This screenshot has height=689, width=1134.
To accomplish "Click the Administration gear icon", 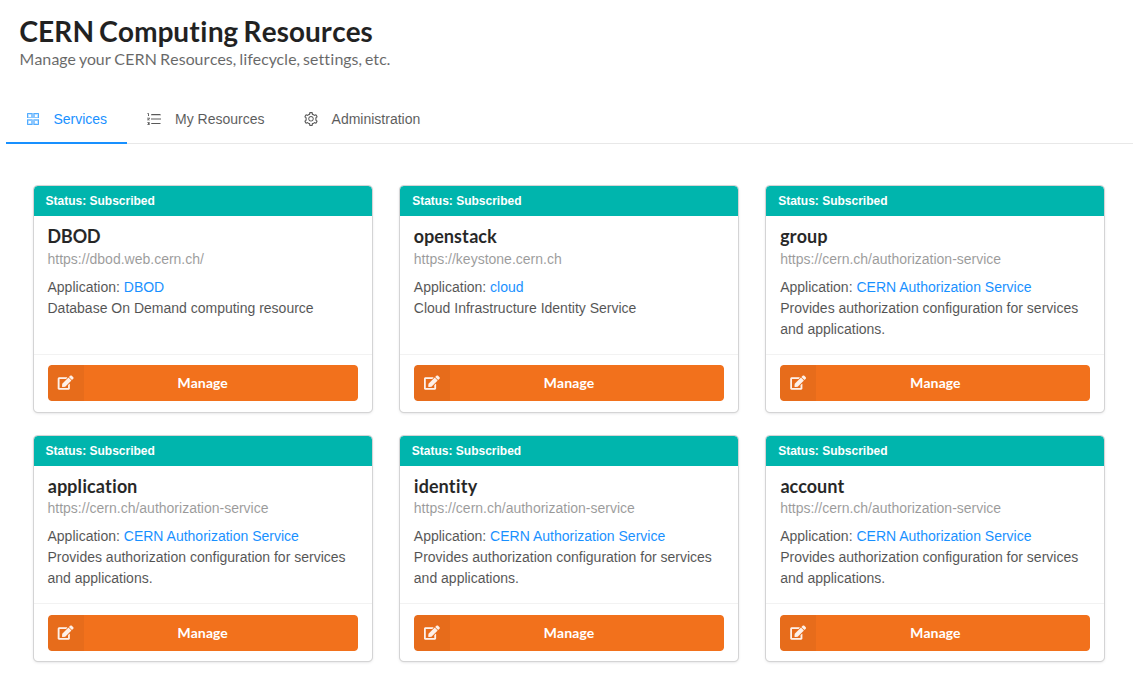I will coord(311,119).
